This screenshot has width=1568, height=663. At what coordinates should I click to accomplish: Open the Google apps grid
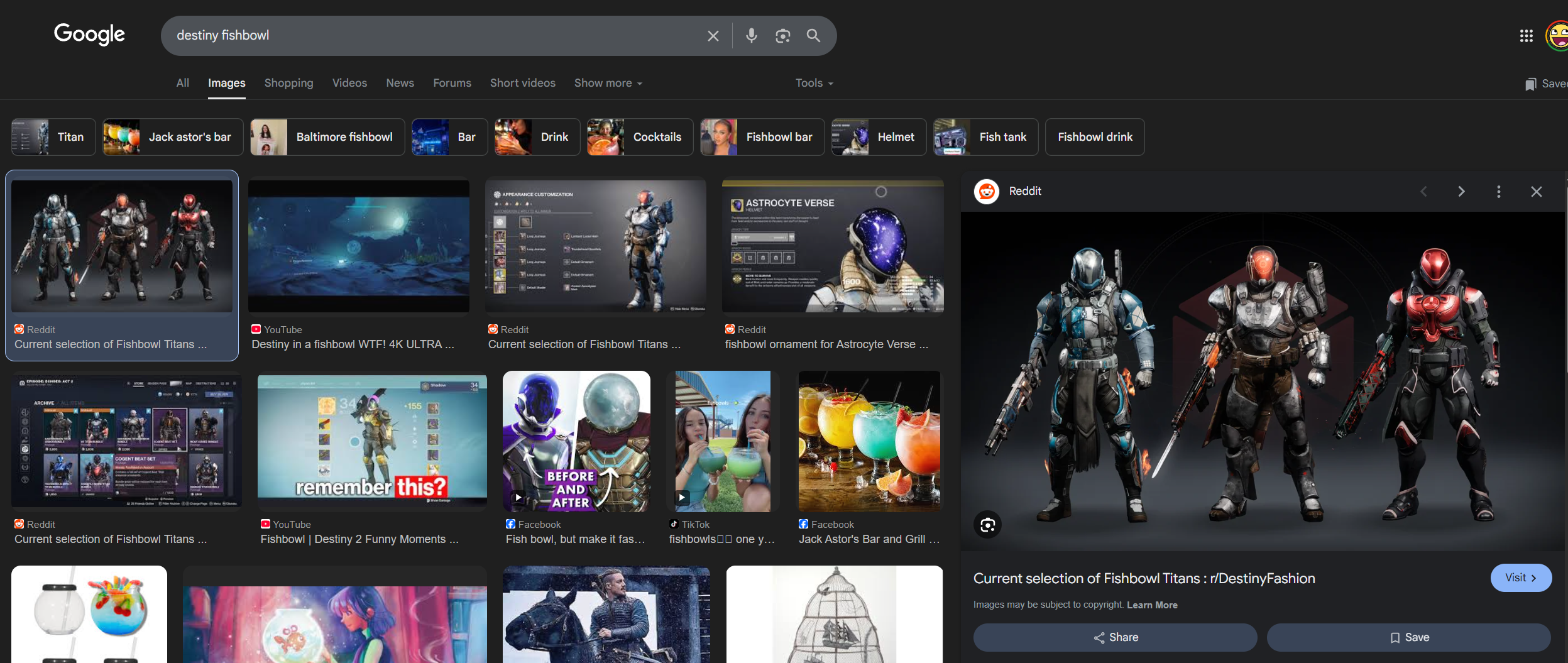1526,36
